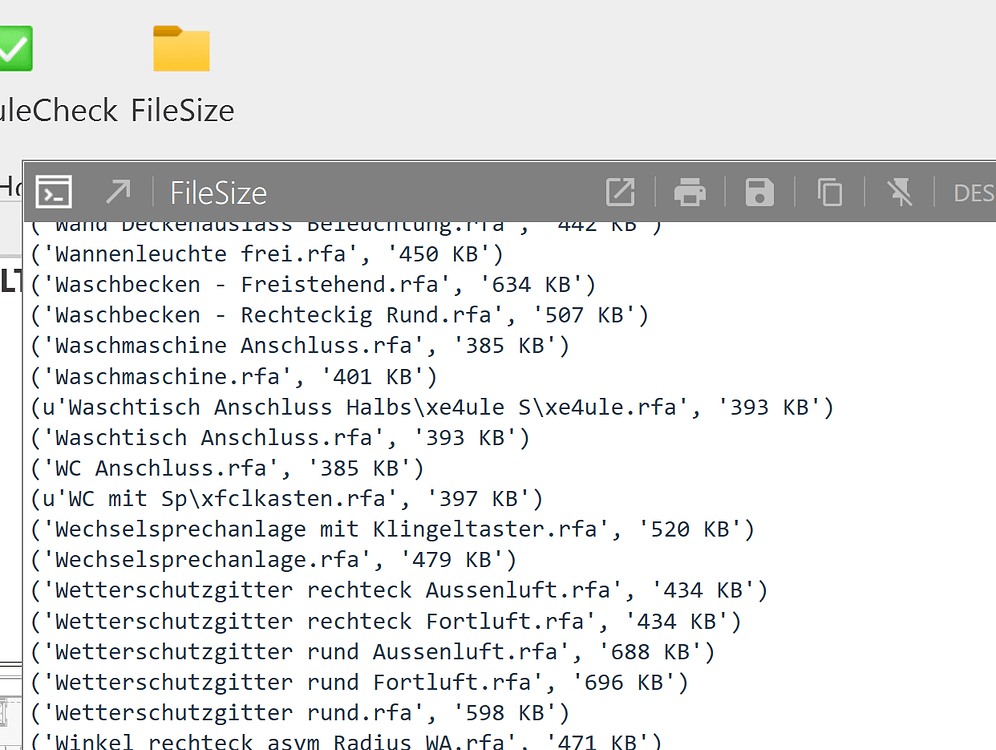Print the FileSize output

(x=690, y=191)
